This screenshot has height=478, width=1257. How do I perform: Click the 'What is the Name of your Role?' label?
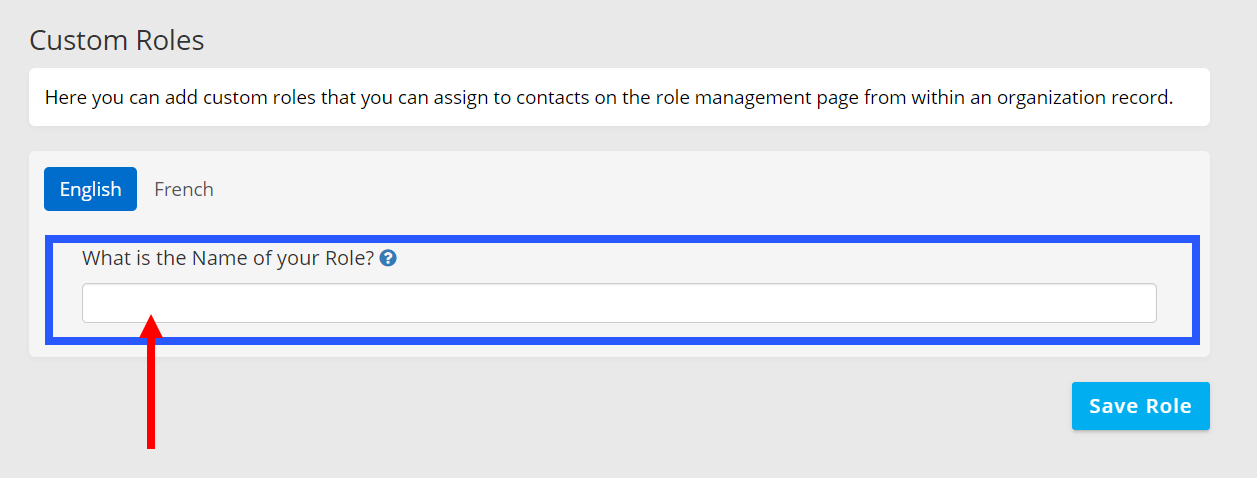click(228, 258)
